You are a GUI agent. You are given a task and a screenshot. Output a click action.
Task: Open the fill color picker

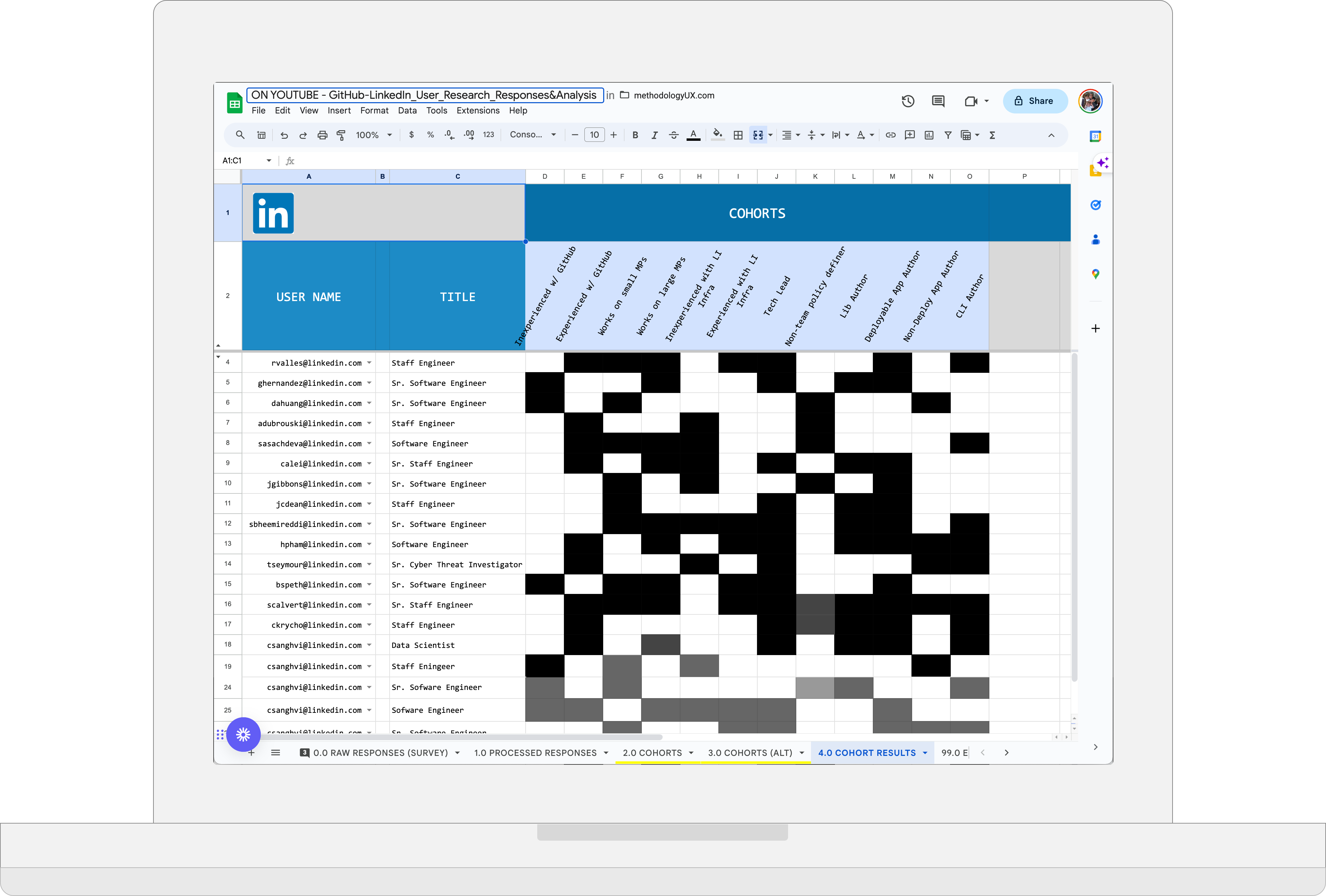(718, 135)
